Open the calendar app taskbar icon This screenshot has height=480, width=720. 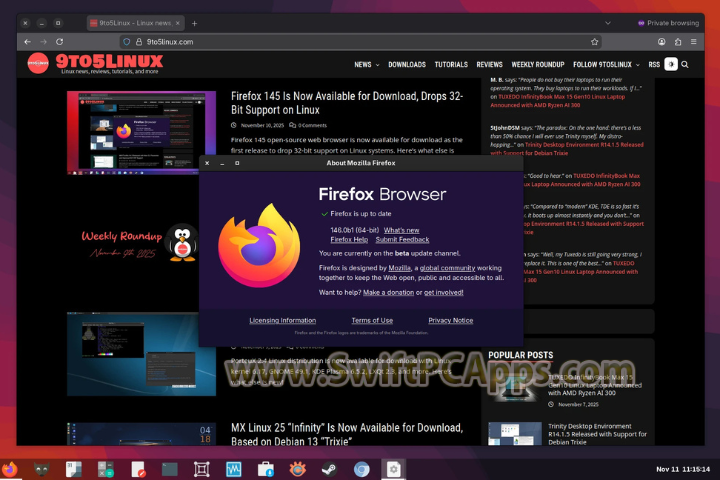(73, 469)
